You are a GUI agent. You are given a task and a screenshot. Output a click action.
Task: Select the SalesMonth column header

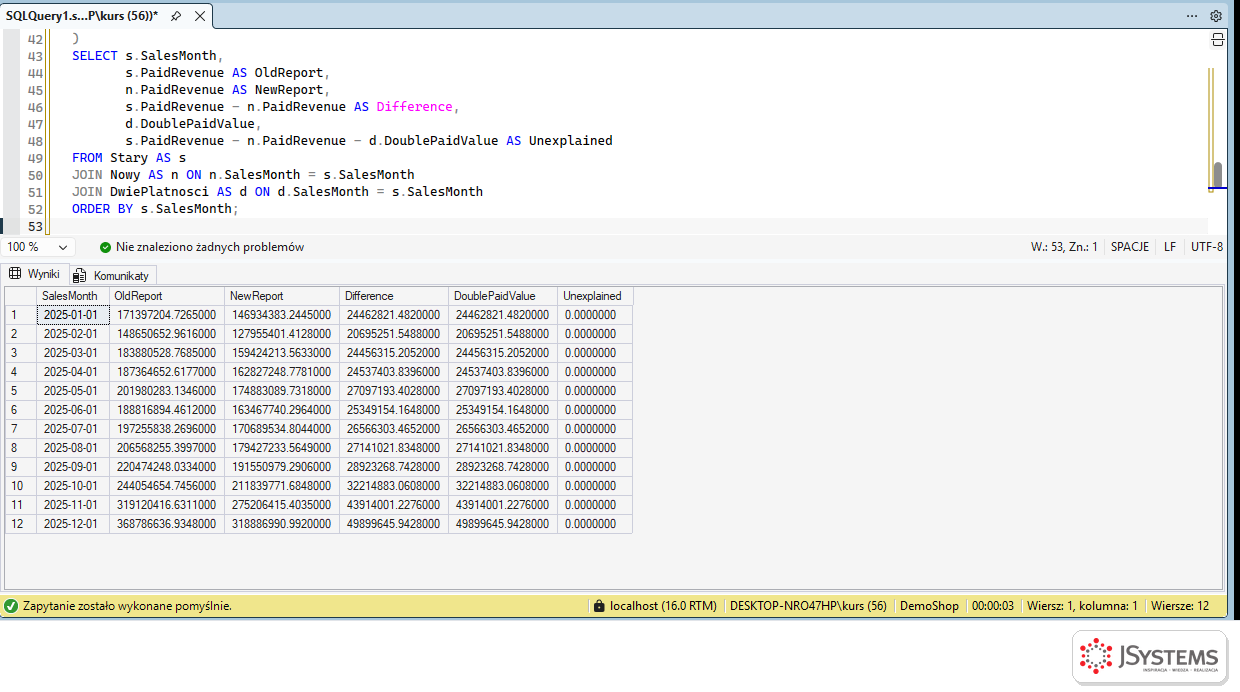(73, 296)
